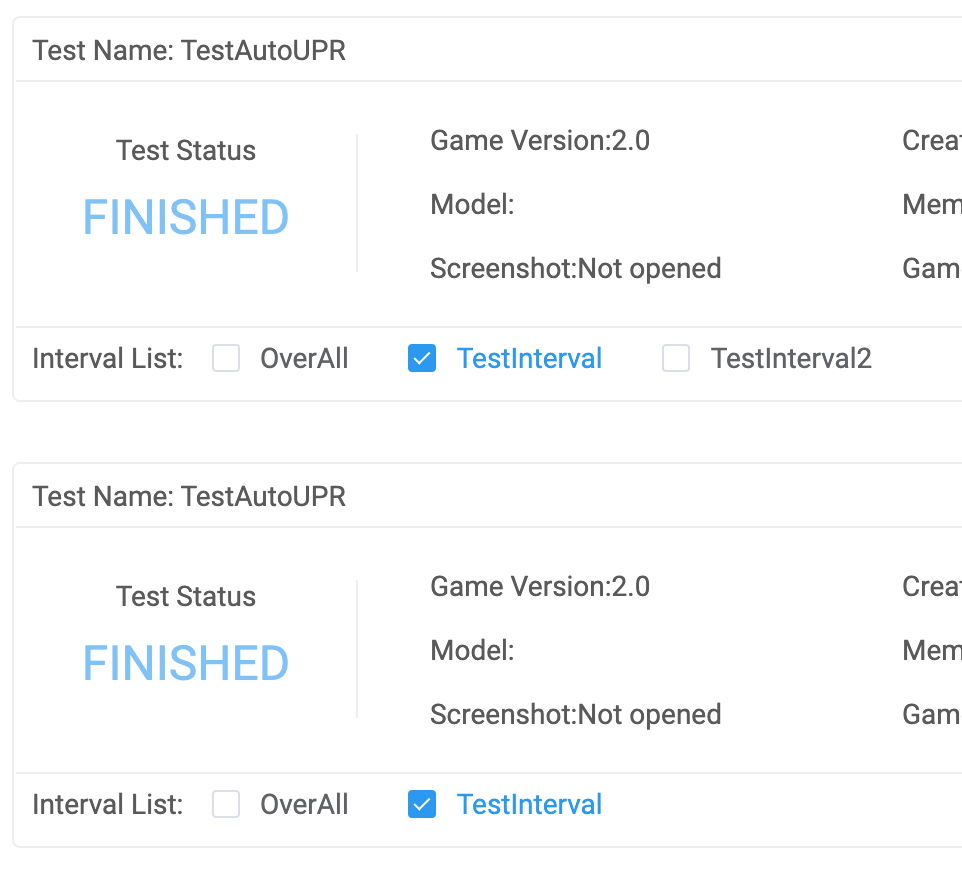
Task: Click the Model: field in second card
Action: point(472,651)
